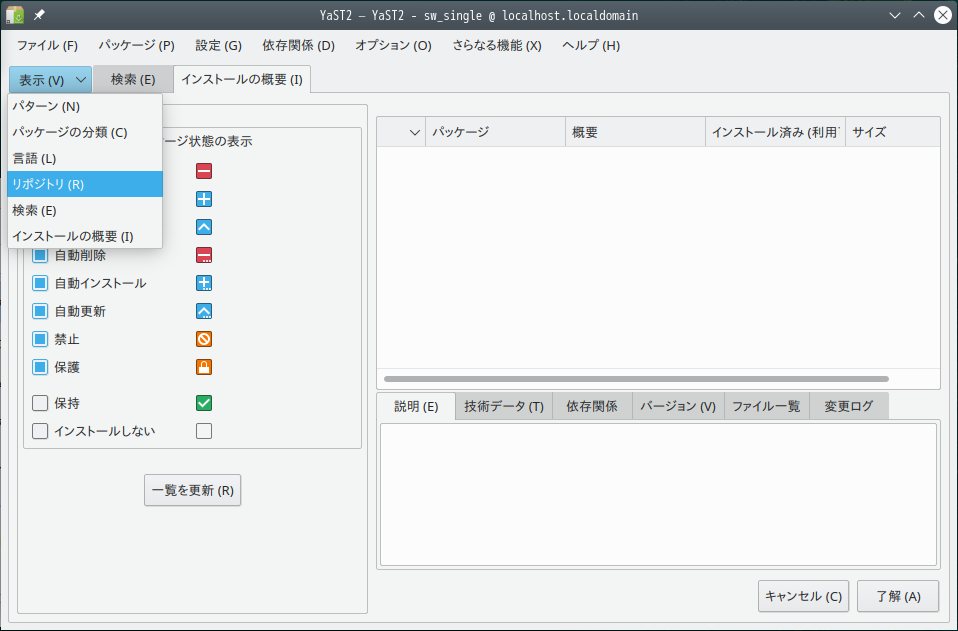Sort by the サイズ column header
958x631 pixels.
point(893,132)
